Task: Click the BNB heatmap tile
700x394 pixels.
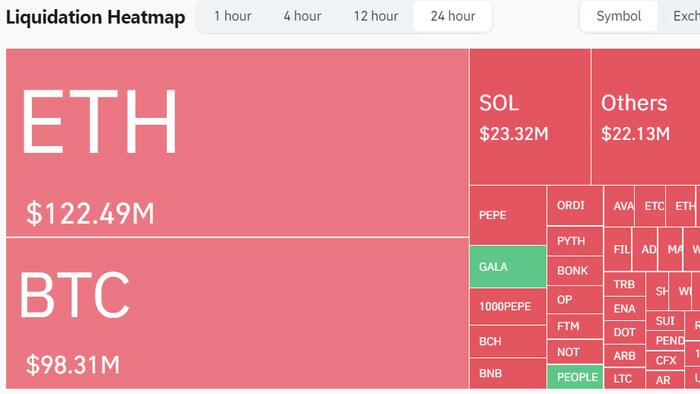Action: [x=508, y=373]
